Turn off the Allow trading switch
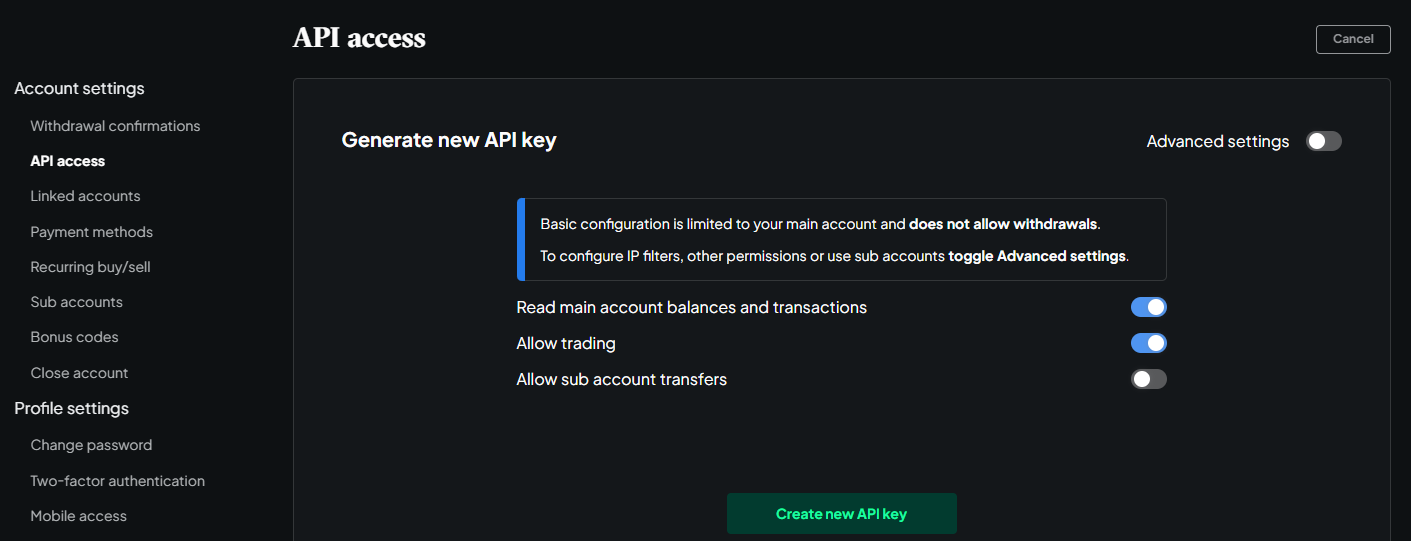 [1148, 343]
